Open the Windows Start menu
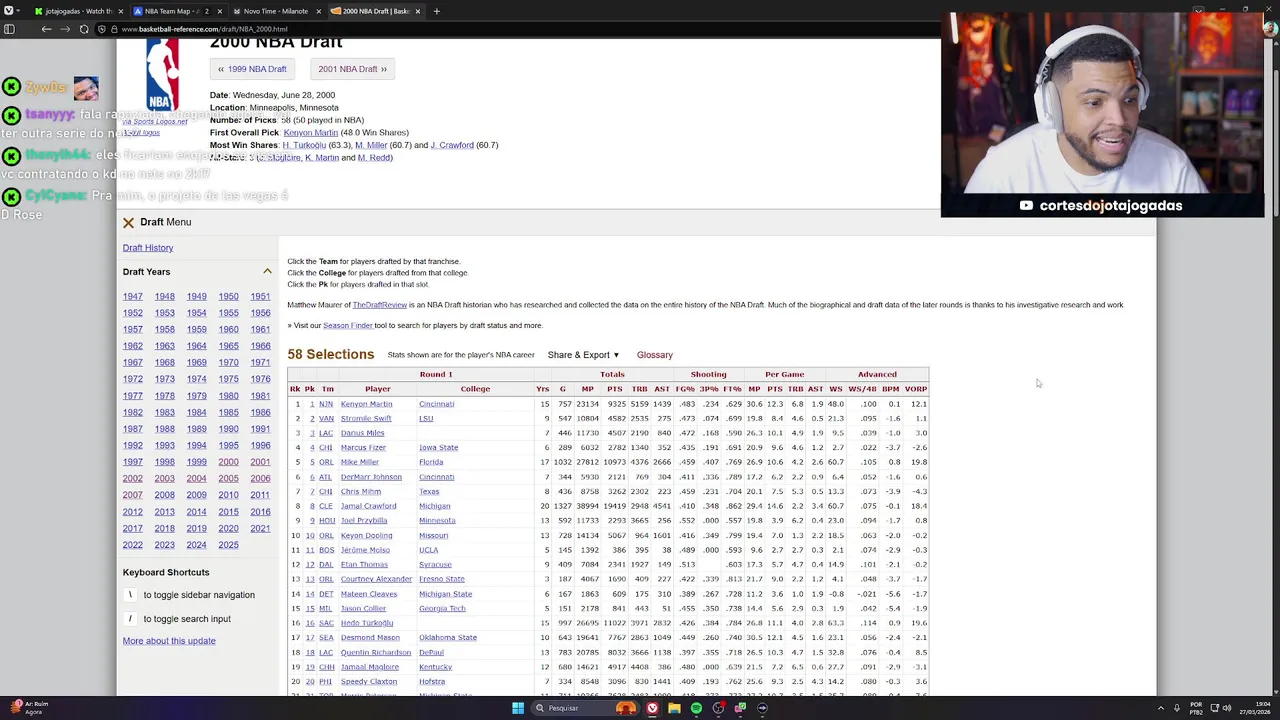The image size is (1280, 720). 518,708
